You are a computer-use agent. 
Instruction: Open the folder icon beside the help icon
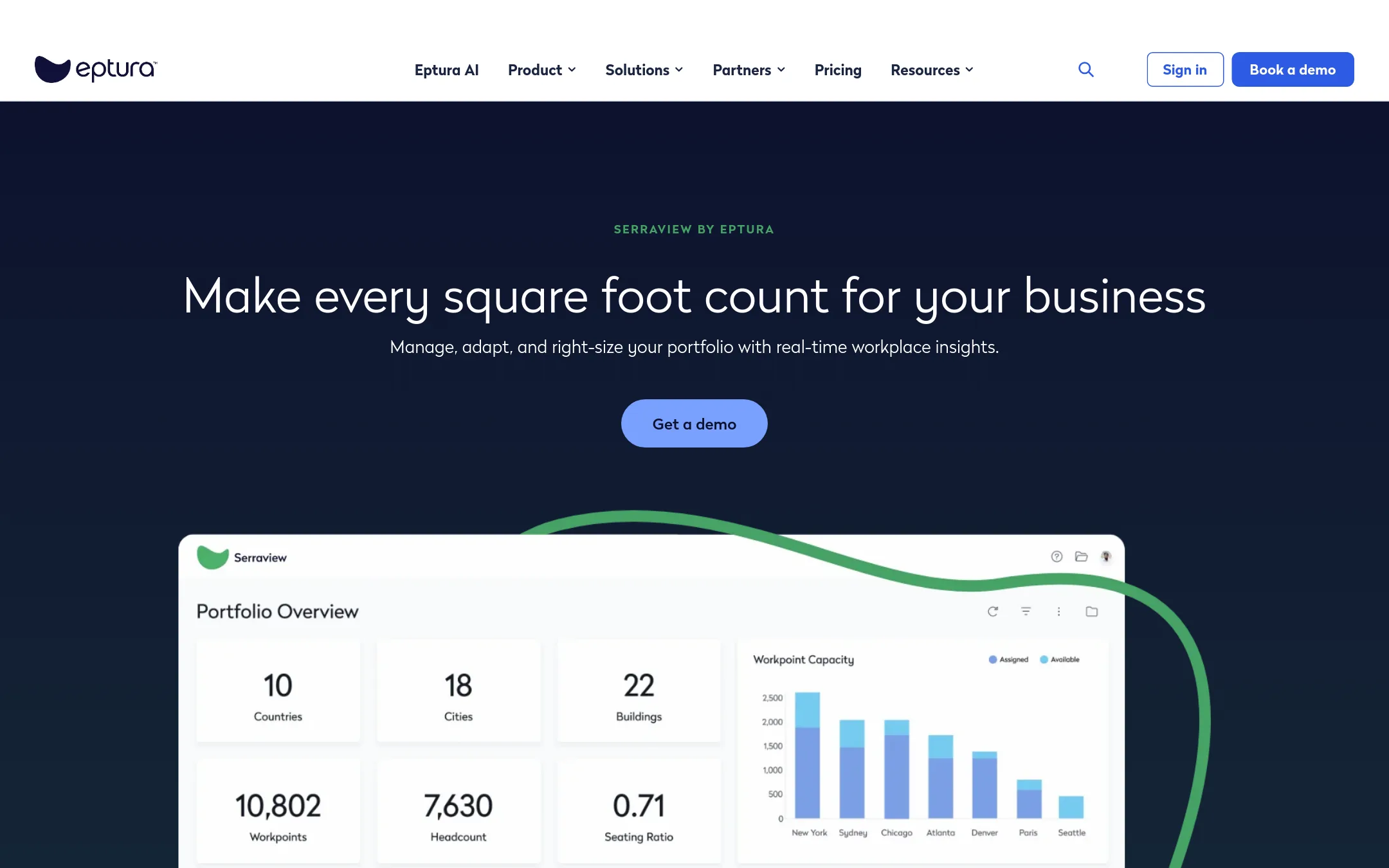tap(1081, 557)
